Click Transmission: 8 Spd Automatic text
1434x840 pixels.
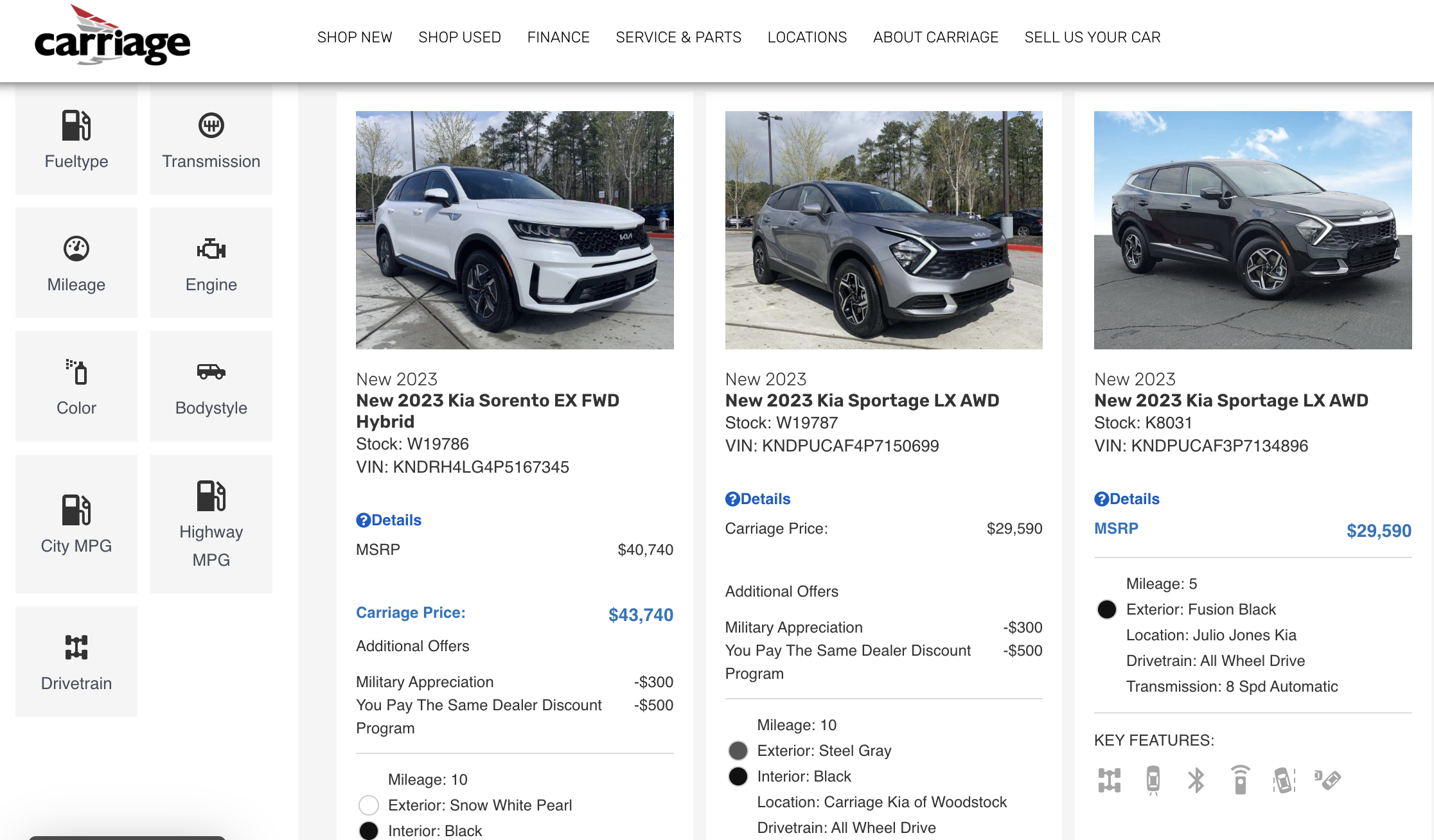tap(1232, 687)
